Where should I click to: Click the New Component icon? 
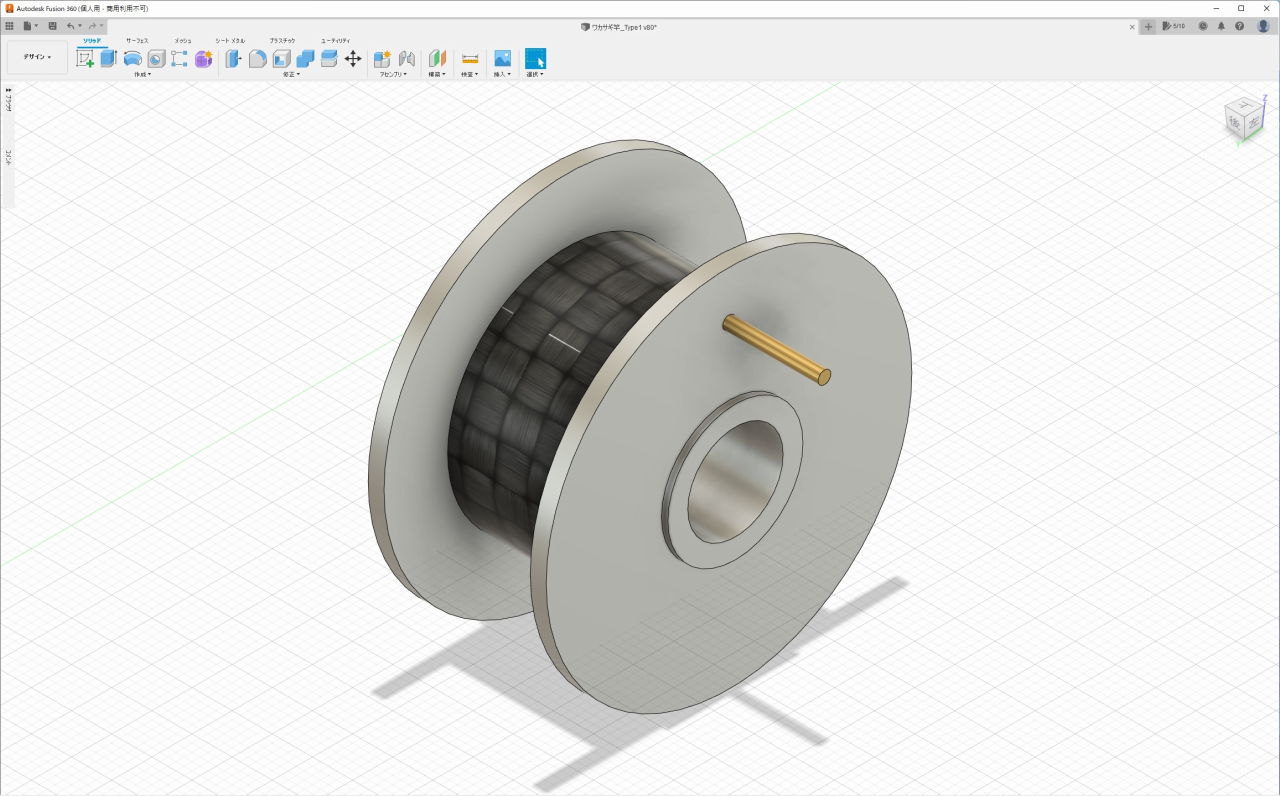(x=382, y=59)
